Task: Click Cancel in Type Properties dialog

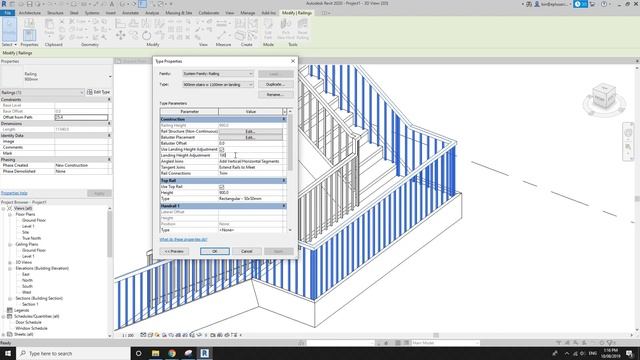Action: [x=247, y=251]
